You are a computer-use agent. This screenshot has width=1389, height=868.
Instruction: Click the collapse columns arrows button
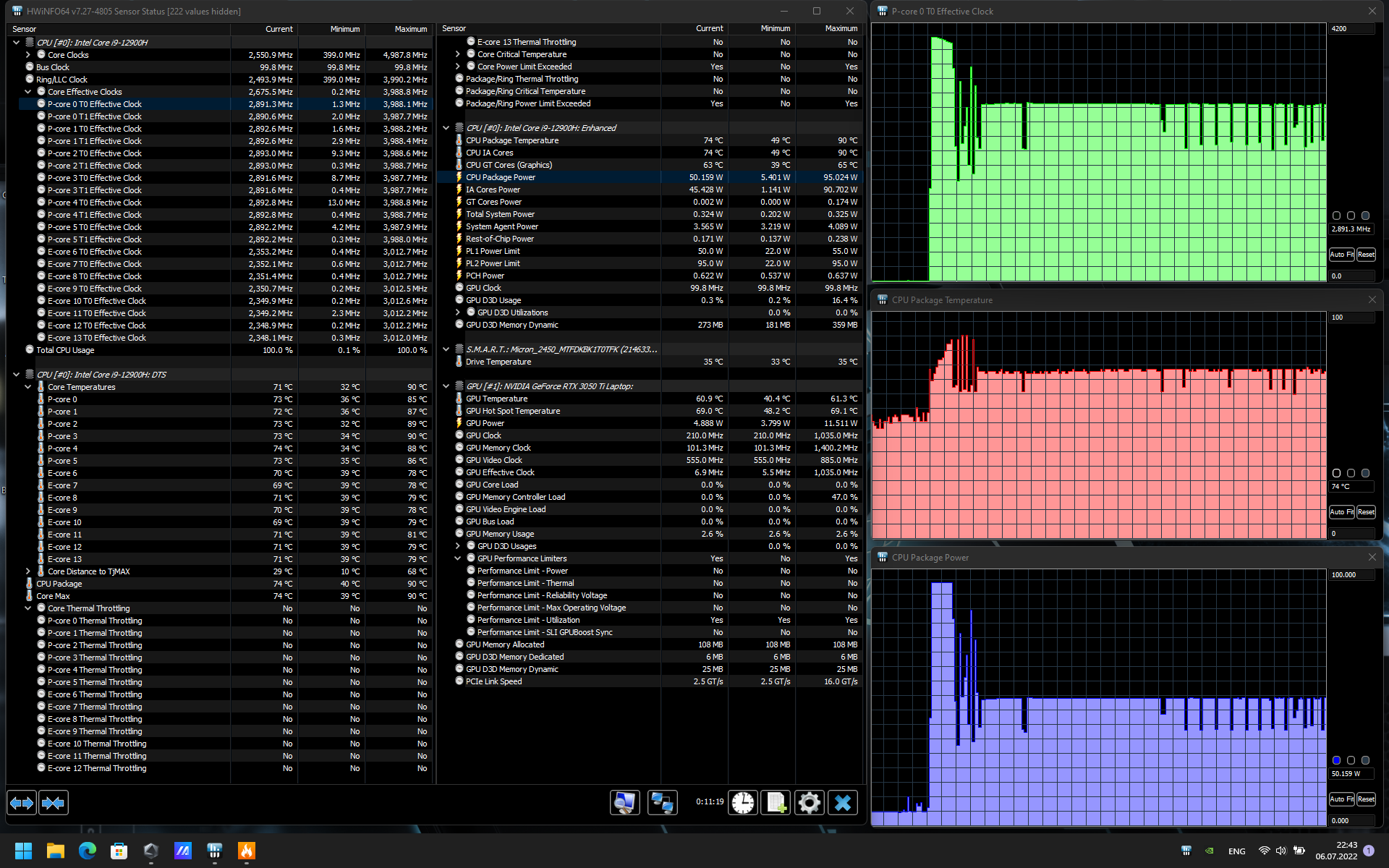click(x=54, y=803)
